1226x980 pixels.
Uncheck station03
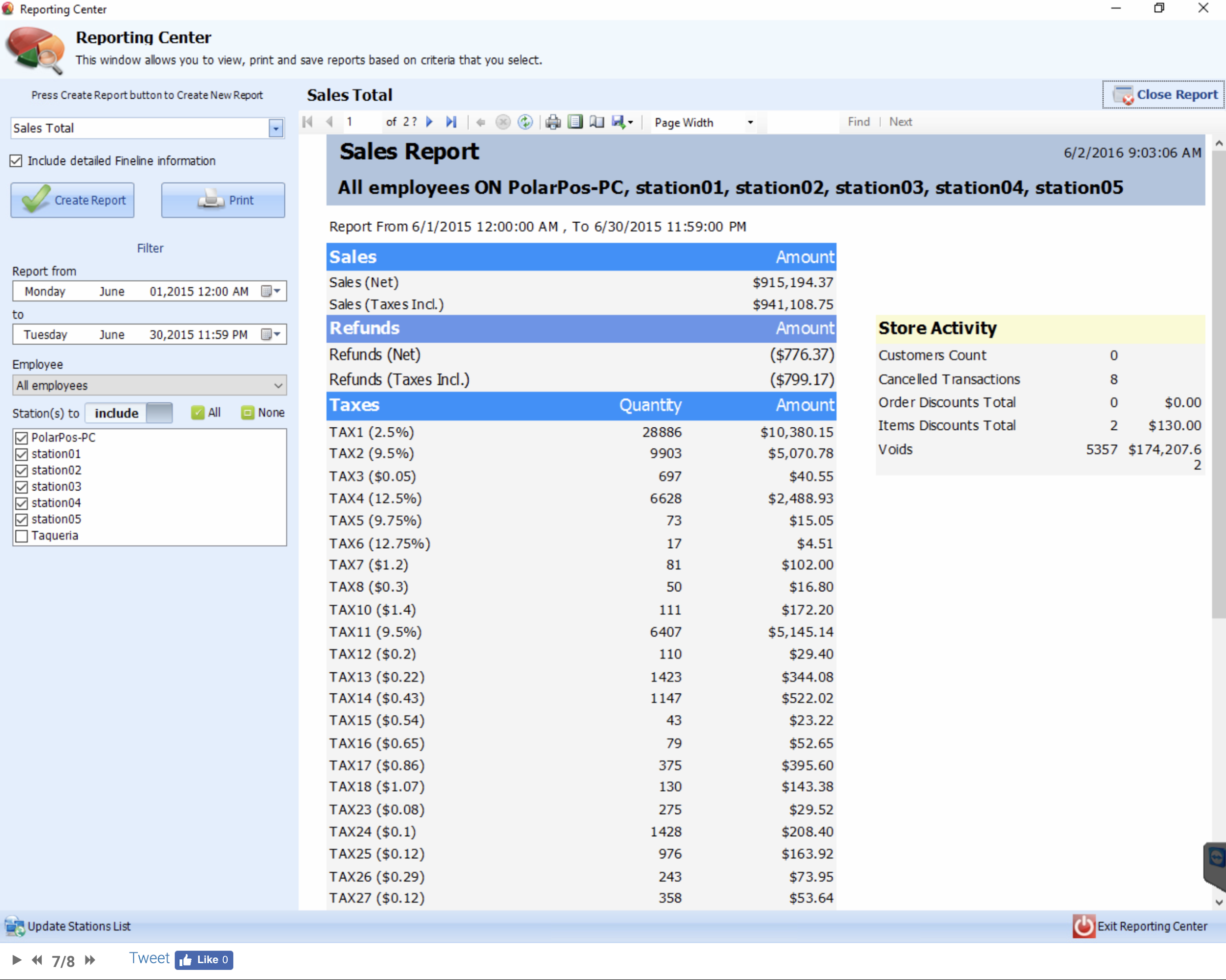(22, 487)
